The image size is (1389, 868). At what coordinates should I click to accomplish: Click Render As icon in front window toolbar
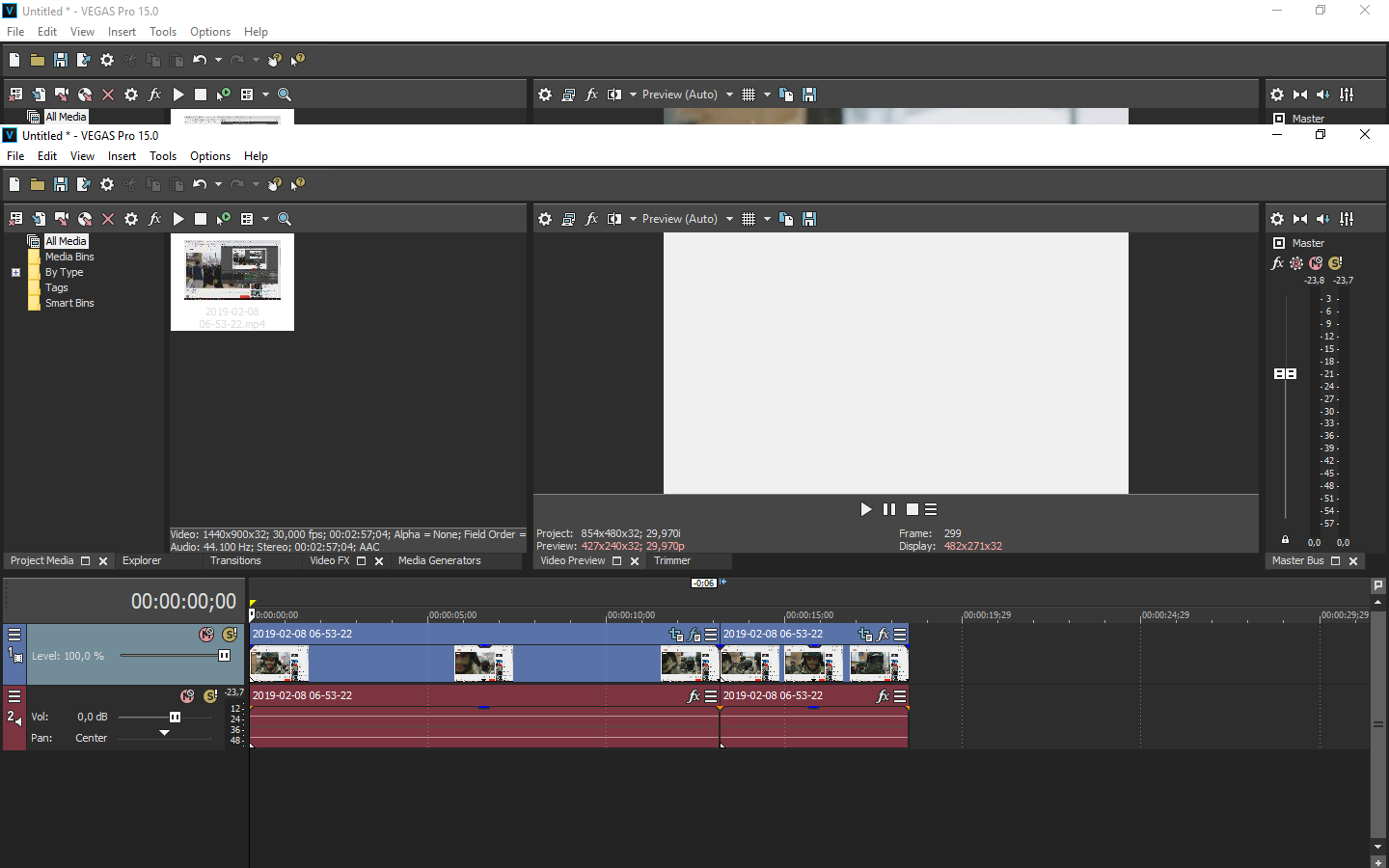[84, 184]
